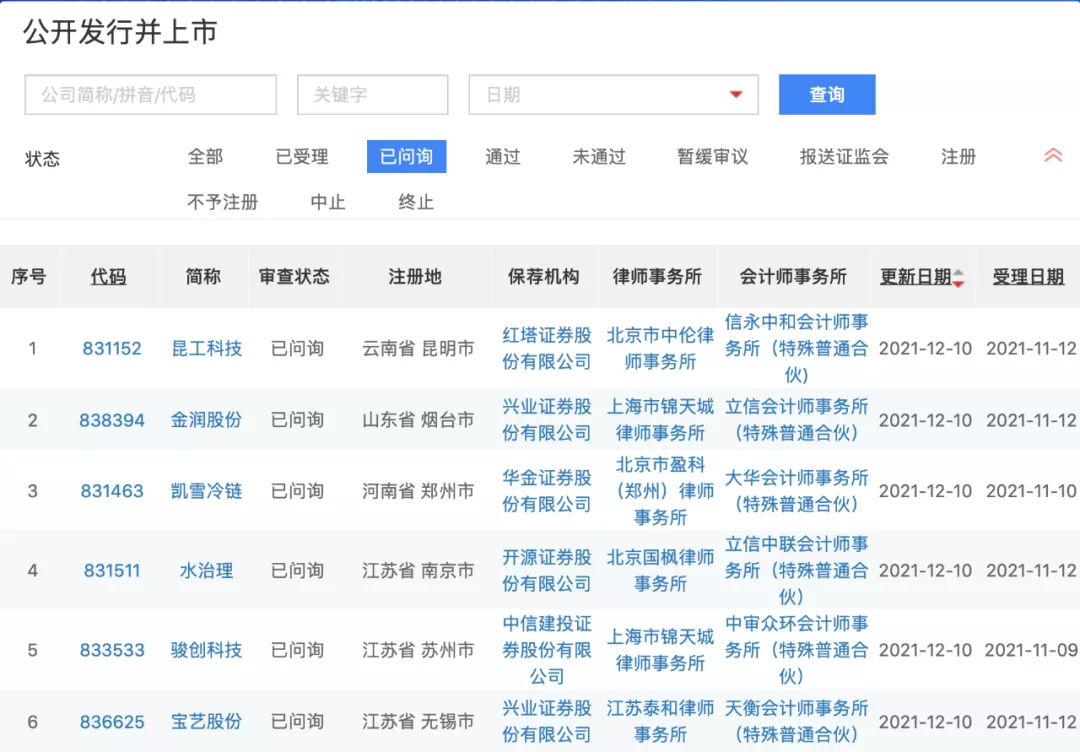Open the 日期 dropdown arrow

(x=736, y=94)
